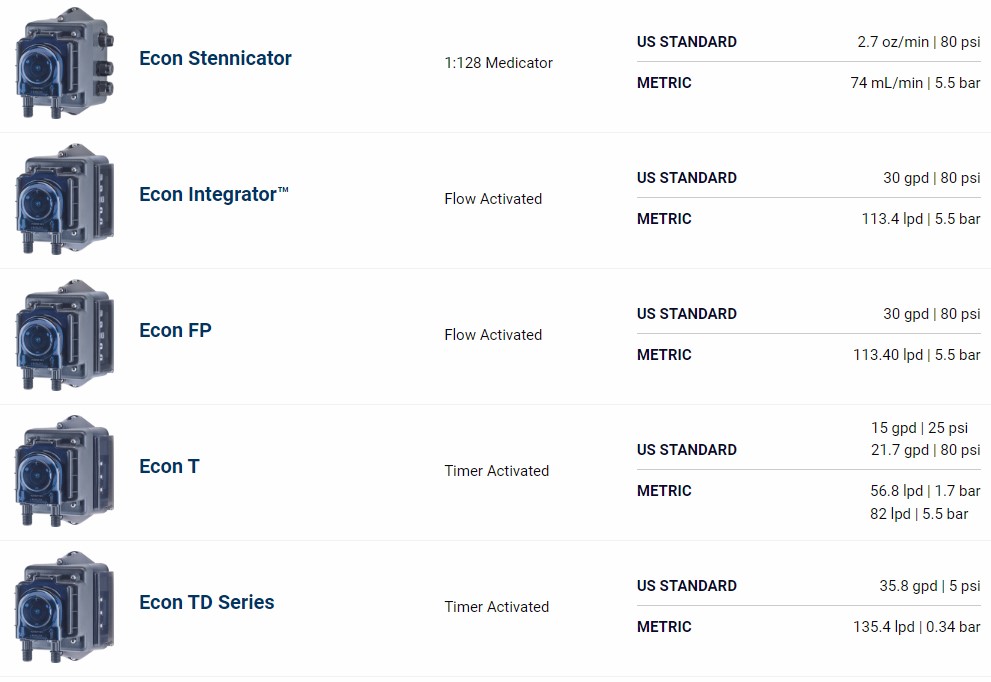Click Flow Activated text for Econ Integrator
Screen dimensions: 991x682
pyautogui.click(x=493, y=199)
